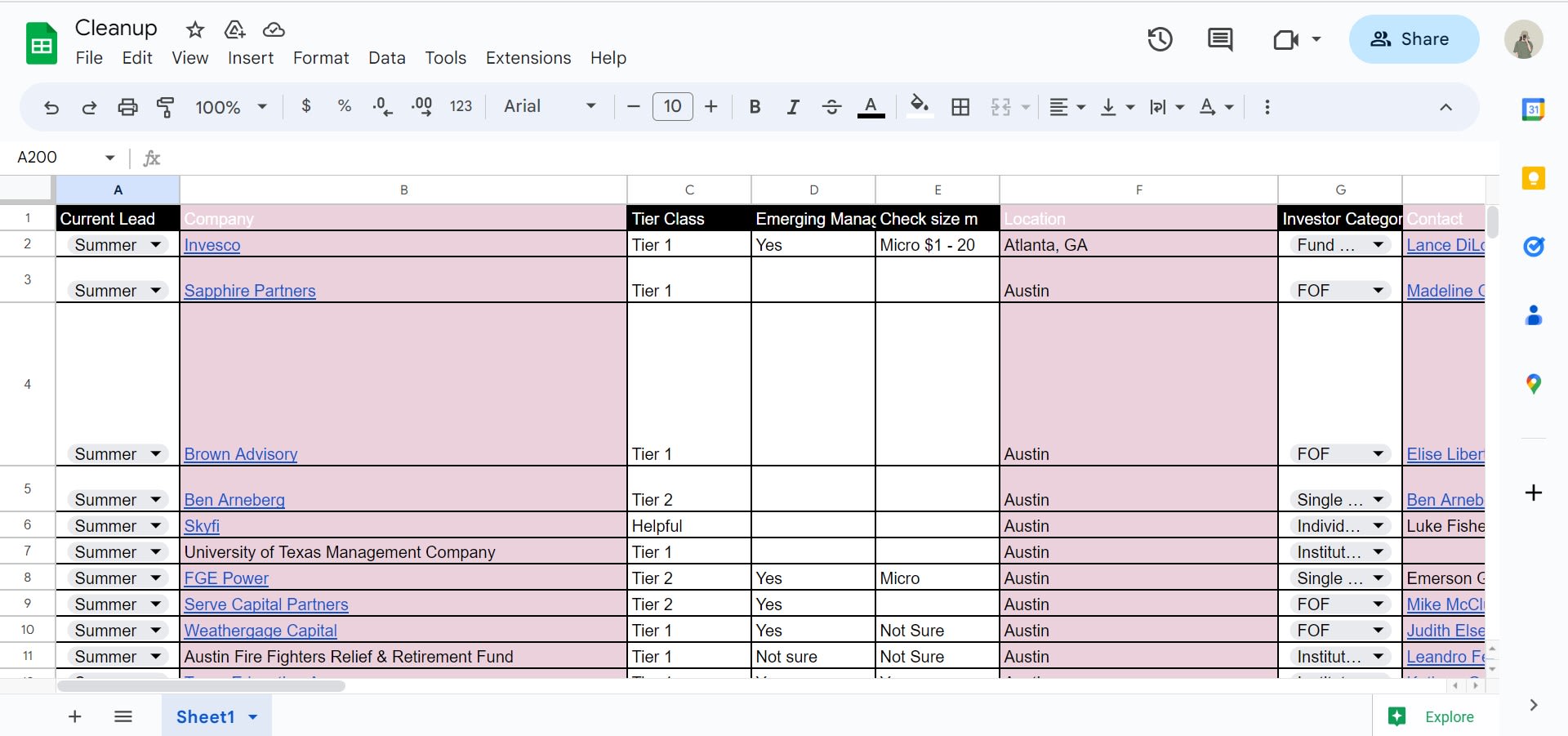Click the Redo icon

89,107
